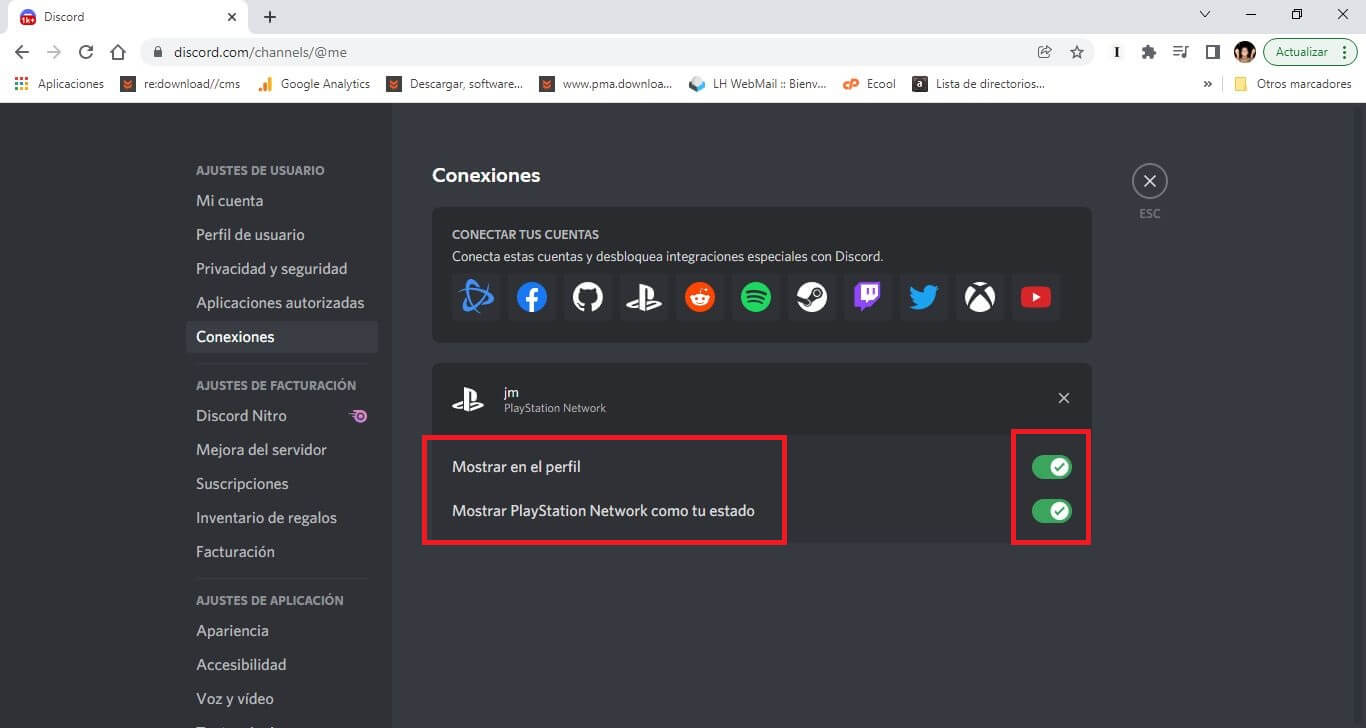Open the re:download//cms bookmark

[181, 84]
